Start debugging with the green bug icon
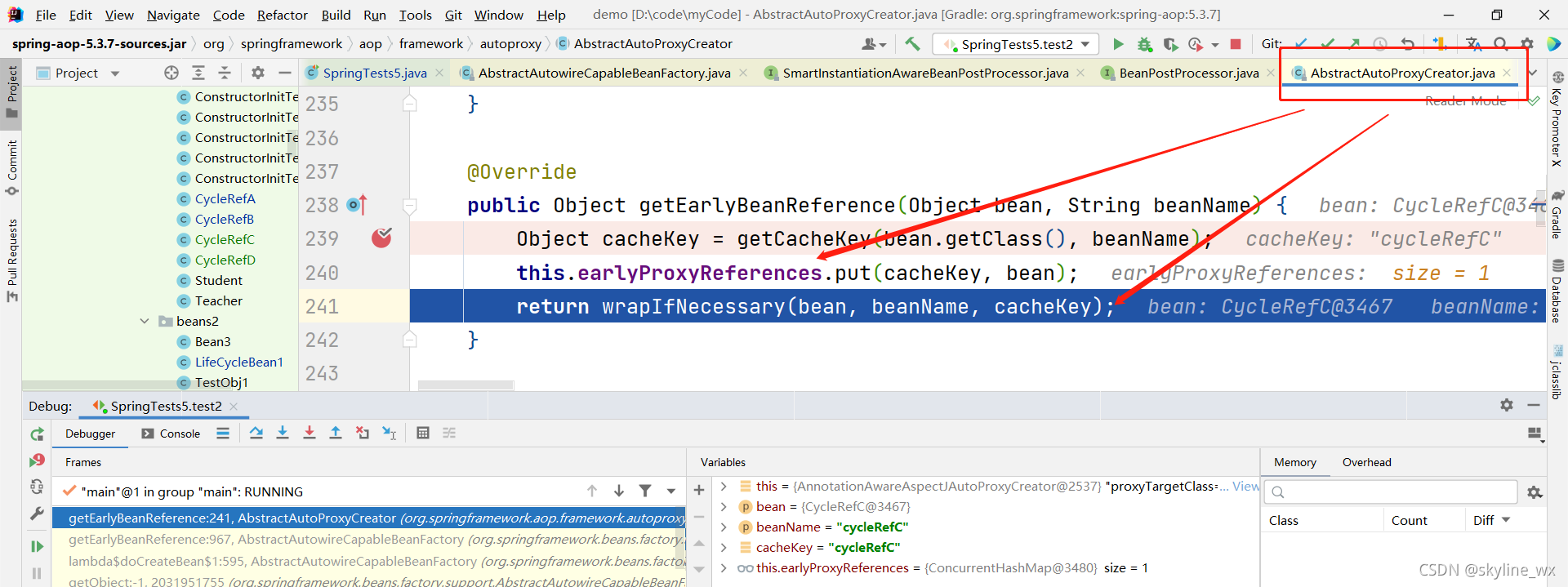The width and height of the screenshot is (1568, 587). (1145, 44)
